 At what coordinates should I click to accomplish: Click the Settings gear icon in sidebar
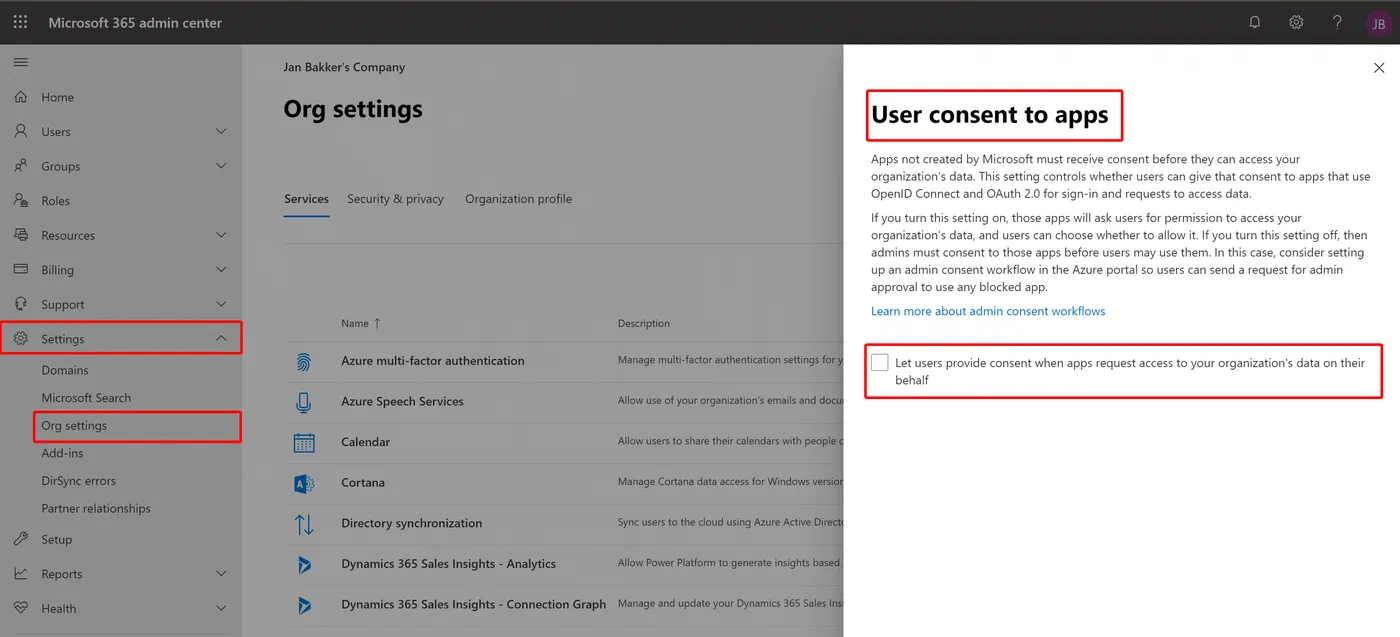click(21, 339)
